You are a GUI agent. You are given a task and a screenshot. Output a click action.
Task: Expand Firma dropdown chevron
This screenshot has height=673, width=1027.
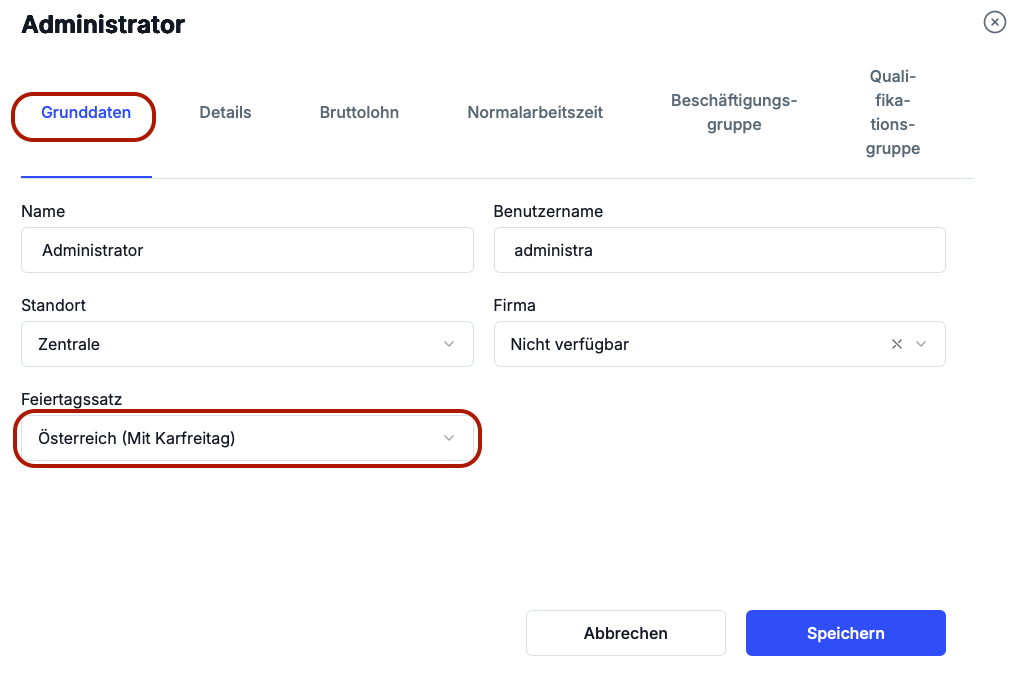[x=922, y=344]
